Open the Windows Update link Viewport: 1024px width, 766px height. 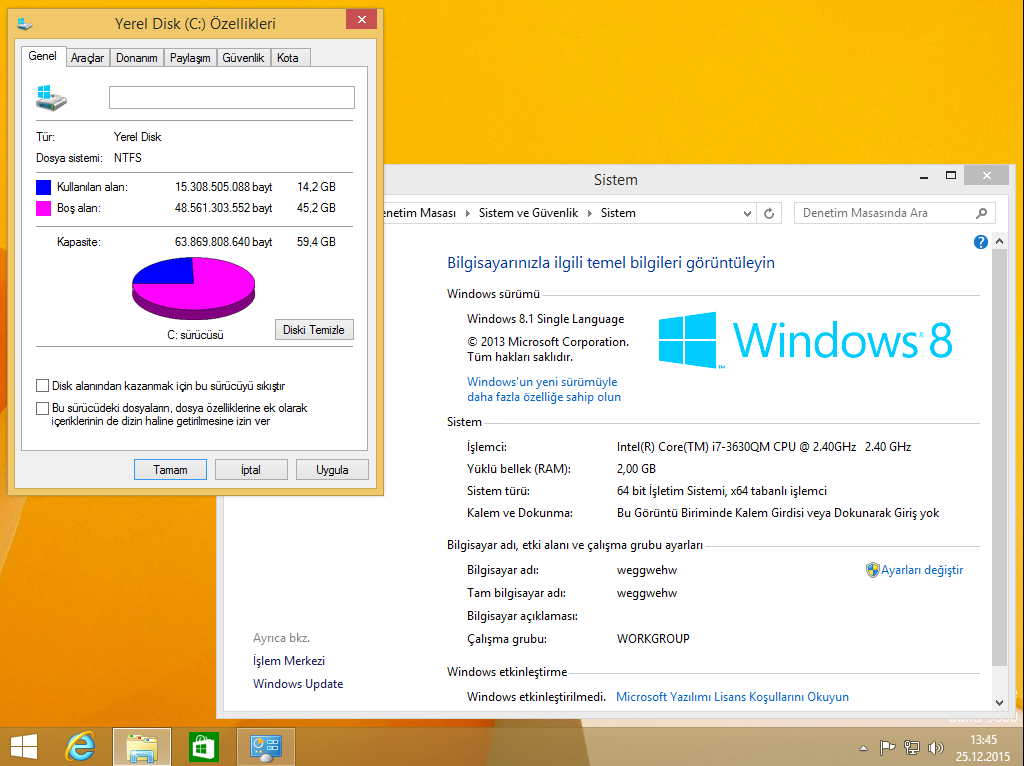point(297,683)
